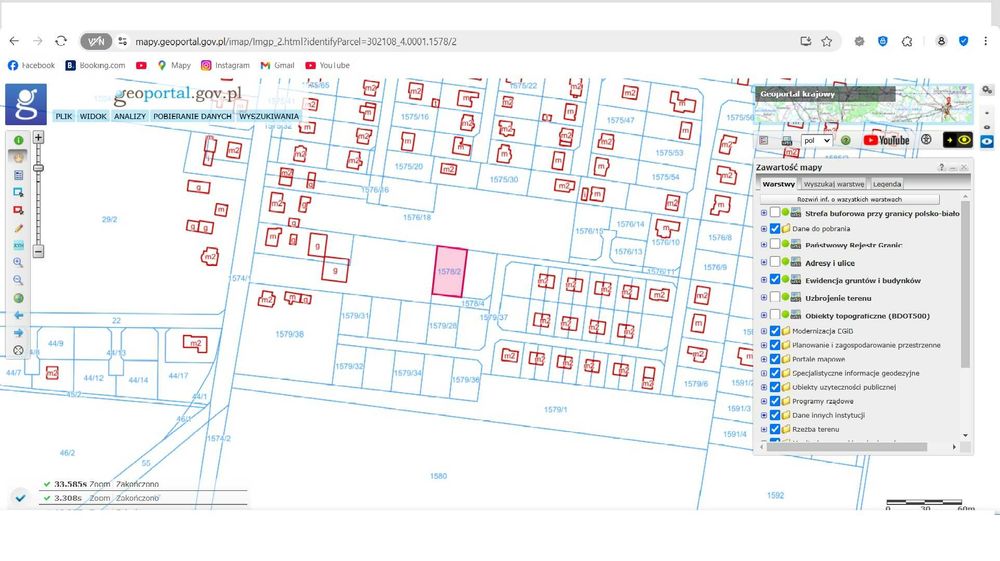Viewport: 1000px width, 561px height.
Task: Click Rozwiń inf. o wszystkich warstwach button
Action: pos(849,200)
